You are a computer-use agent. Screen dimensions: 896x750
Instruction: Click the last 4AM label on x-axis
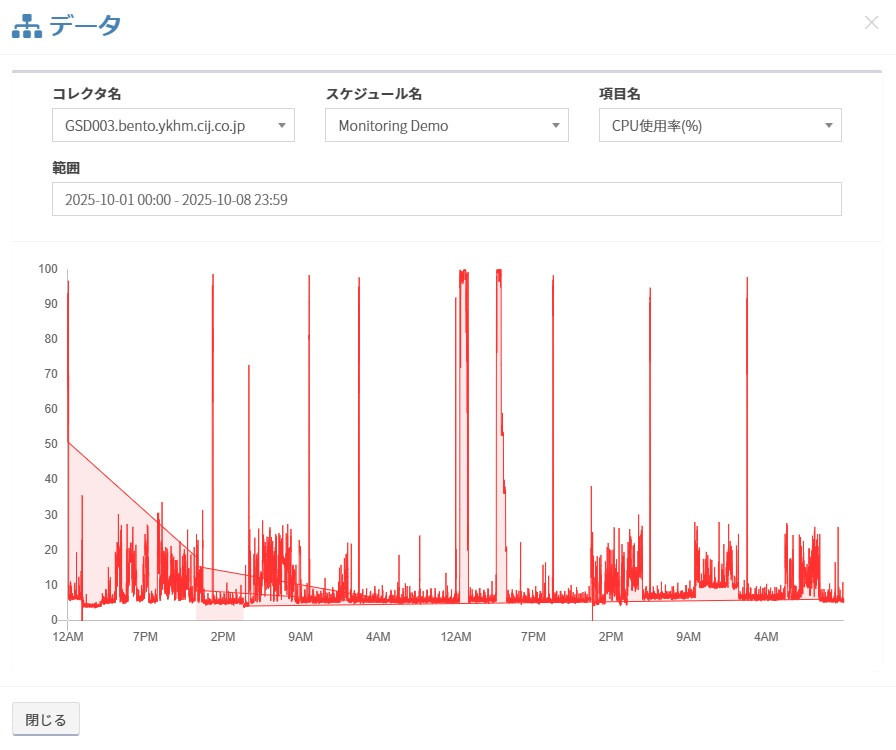pyautogui.click(x=765, y=637)
